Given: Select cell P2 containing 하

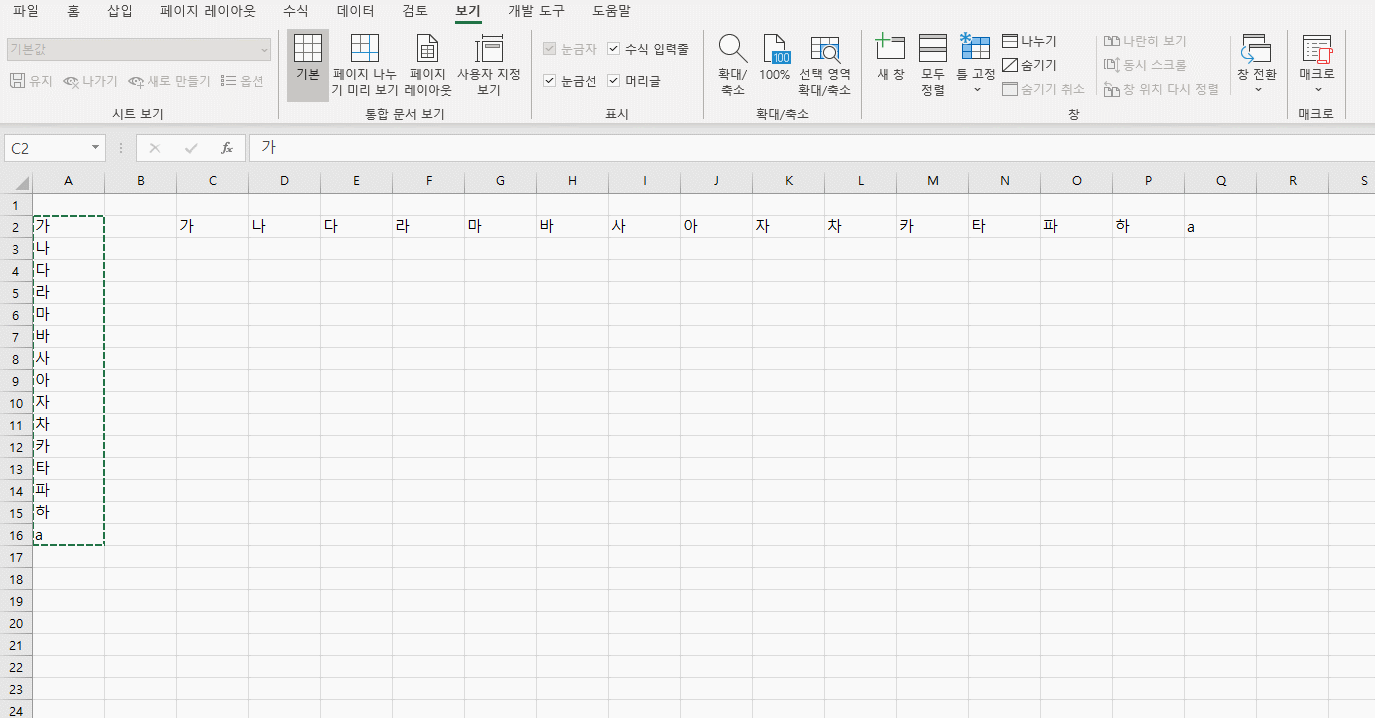Looking at the screenshot, I should 1148,227.
